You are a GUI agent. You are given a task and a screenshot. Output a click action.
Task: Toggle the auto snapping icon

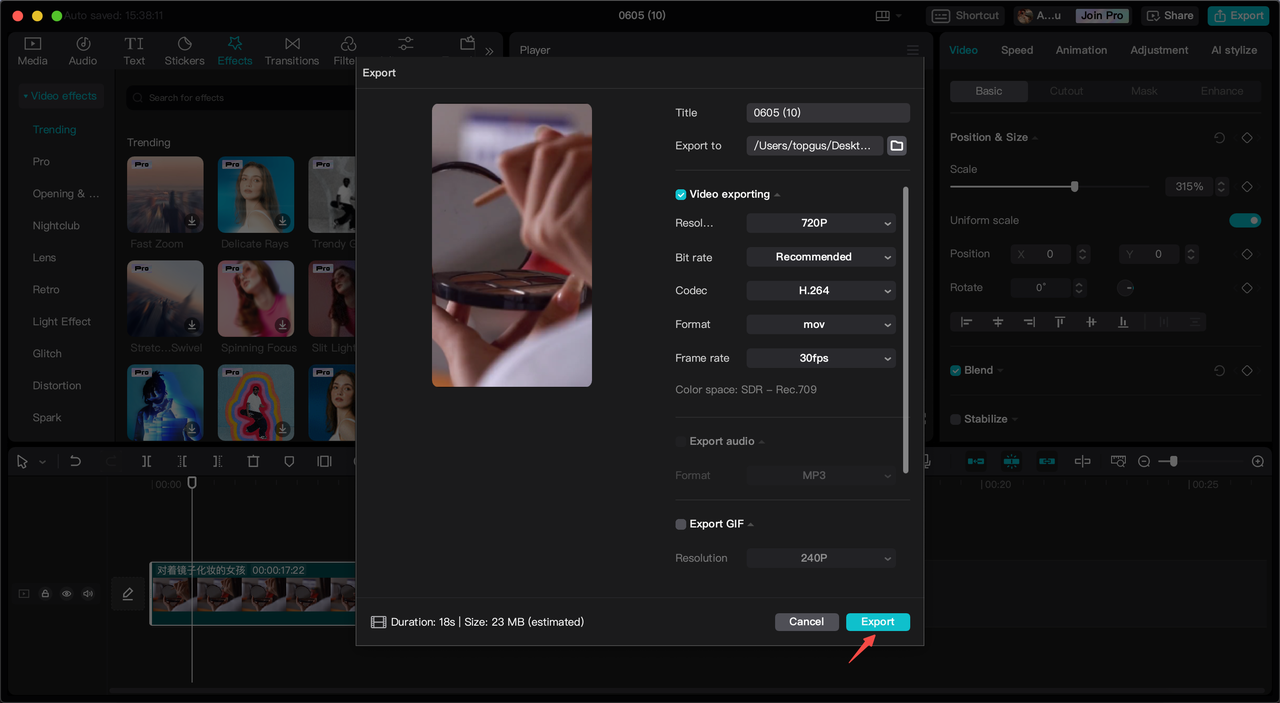click(1011, 461)
